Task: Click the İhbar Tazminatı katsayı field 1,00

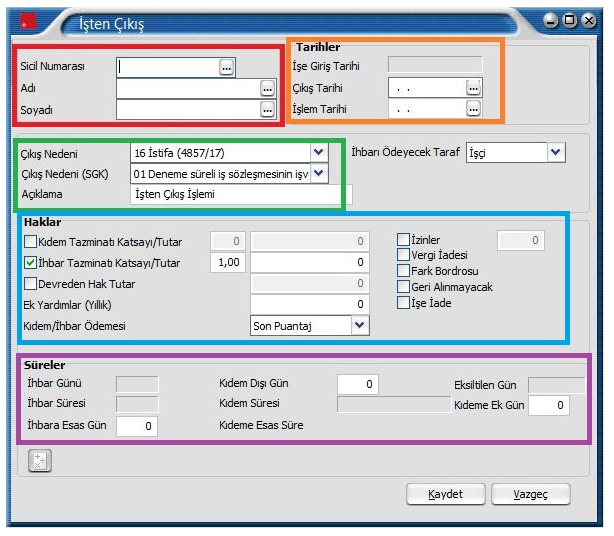Action: click(228, 262)
